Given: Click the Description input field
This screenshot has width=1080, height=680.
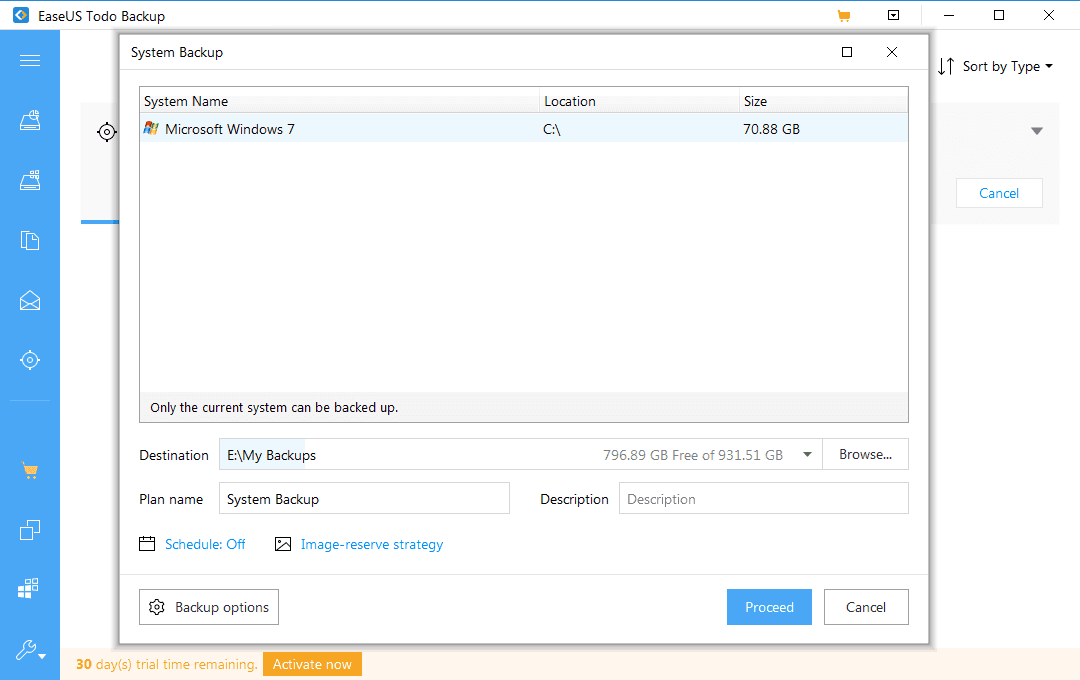Looking at the screenshot, I should 763,499.
